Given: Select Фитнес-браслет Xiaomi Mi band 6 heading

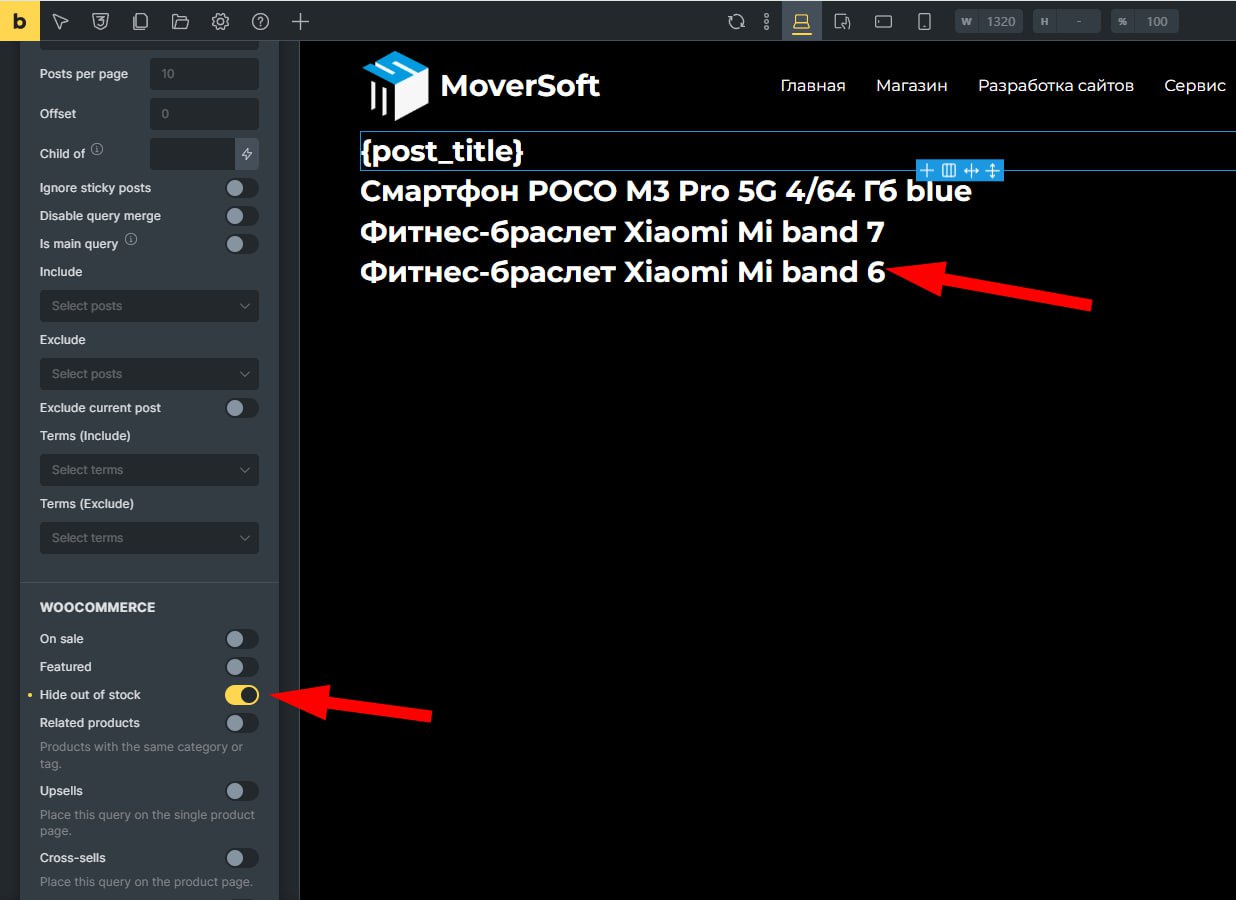Looking at the screenshot, I should 622,272.
